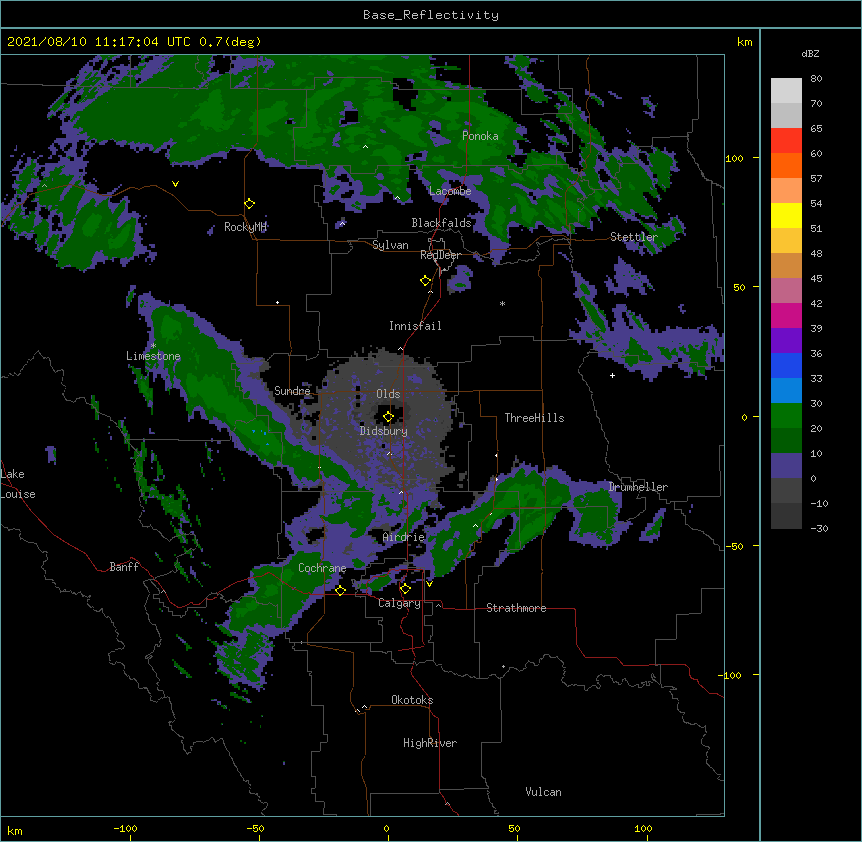862x842 pixels.
Task: Click the Ponoka city label
Action: (x=480, y=136)
